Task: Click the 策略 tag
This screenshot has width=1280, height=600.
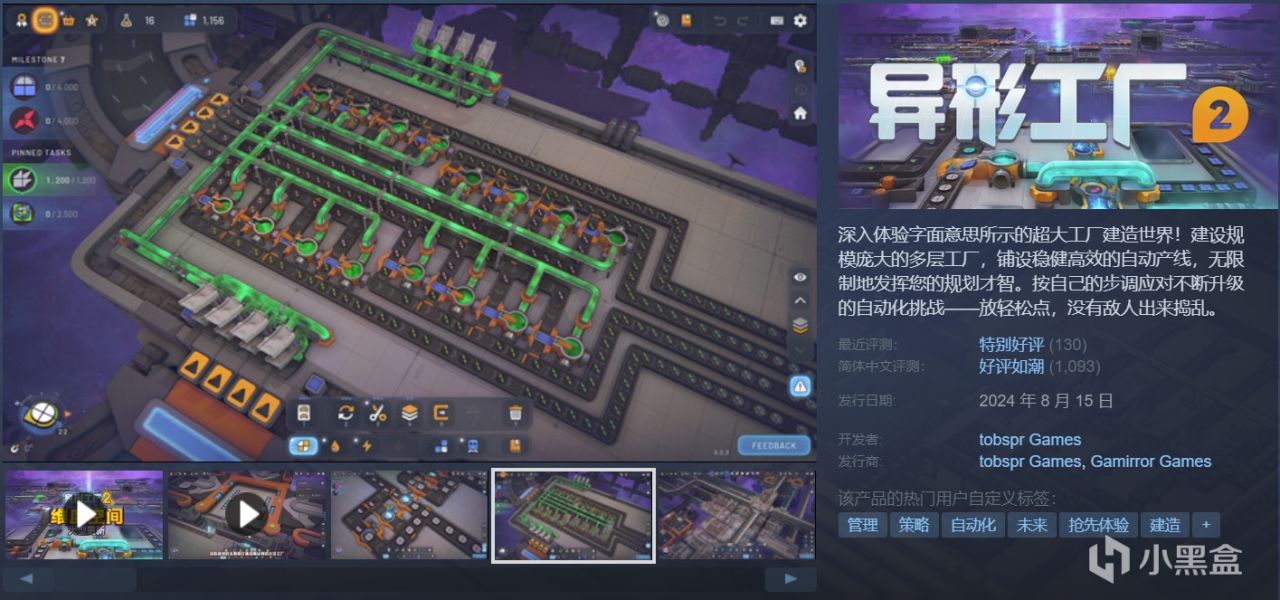Action: (x=914, y=525)
